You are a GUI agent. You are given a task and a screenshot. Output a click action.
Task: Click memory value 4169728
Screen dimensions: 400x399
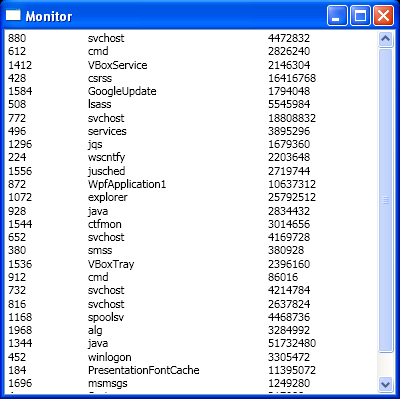289,237
